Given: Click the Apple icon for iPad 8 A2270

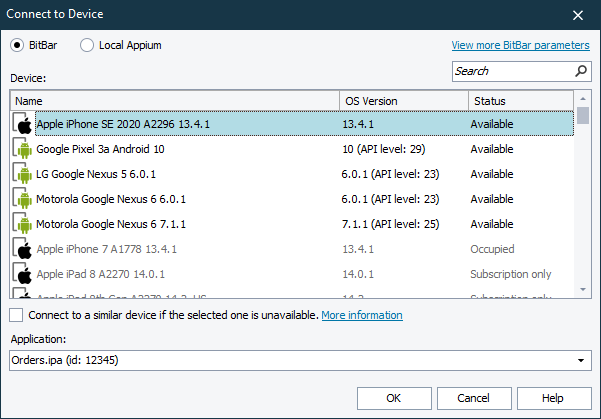Looking at the screenshot, I should click(23, 274).
